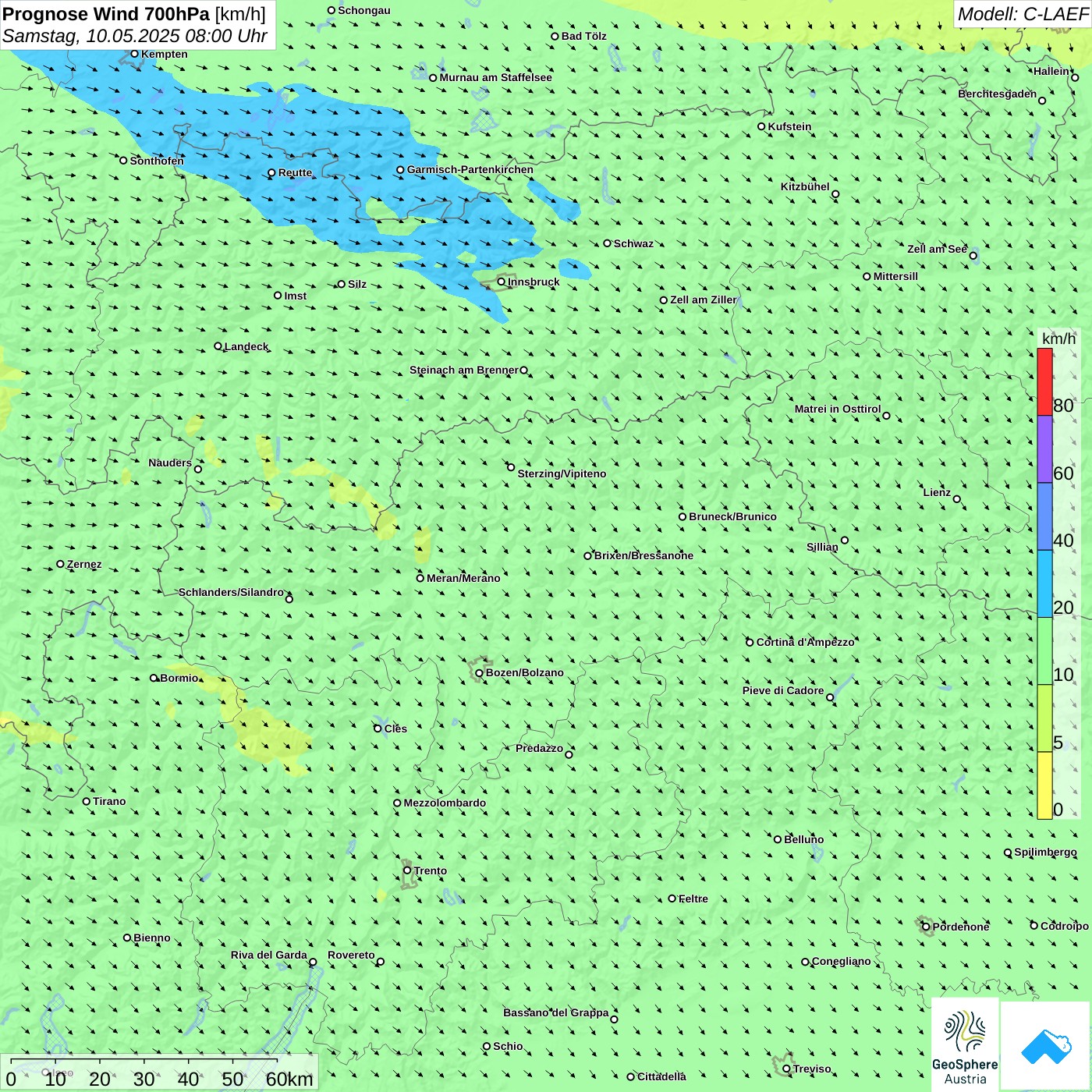Screen dimensions: 1092x1092
Task: Click the Bienno label
Action: click(x=151, y=938)
